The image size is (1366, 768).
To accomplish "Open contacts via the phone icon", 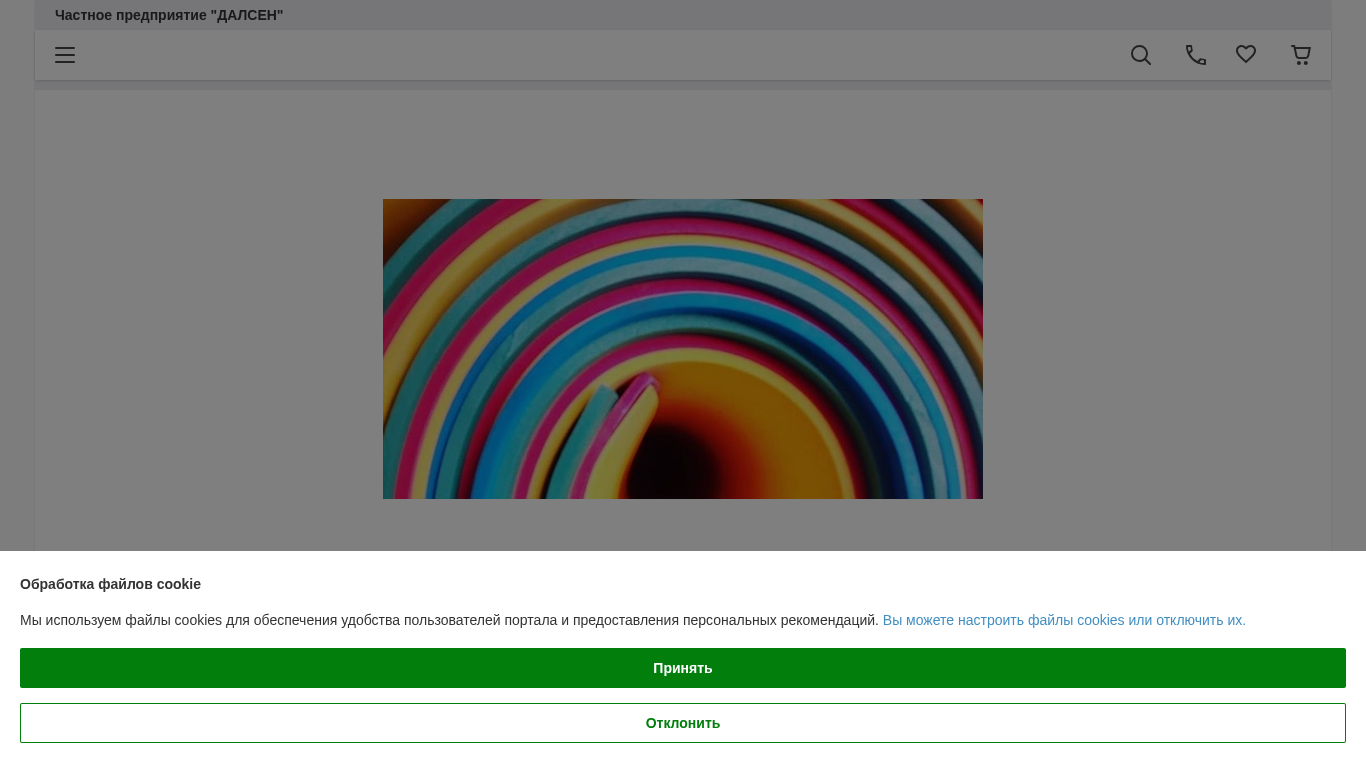I will pos(1195,55).
